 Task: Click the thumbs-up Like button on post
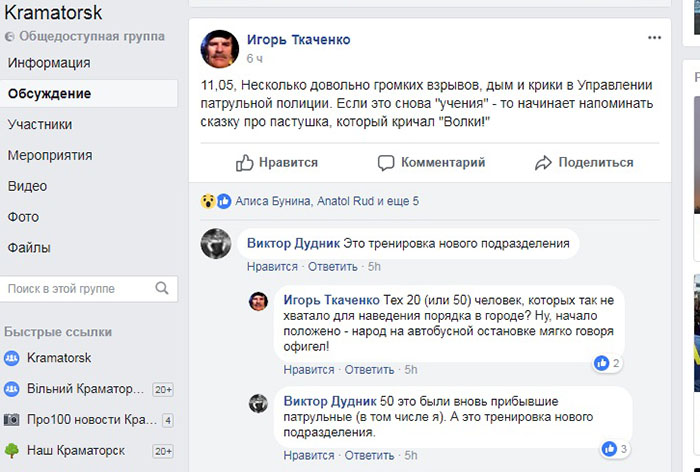pyautogui.click(x=276, y=162)
